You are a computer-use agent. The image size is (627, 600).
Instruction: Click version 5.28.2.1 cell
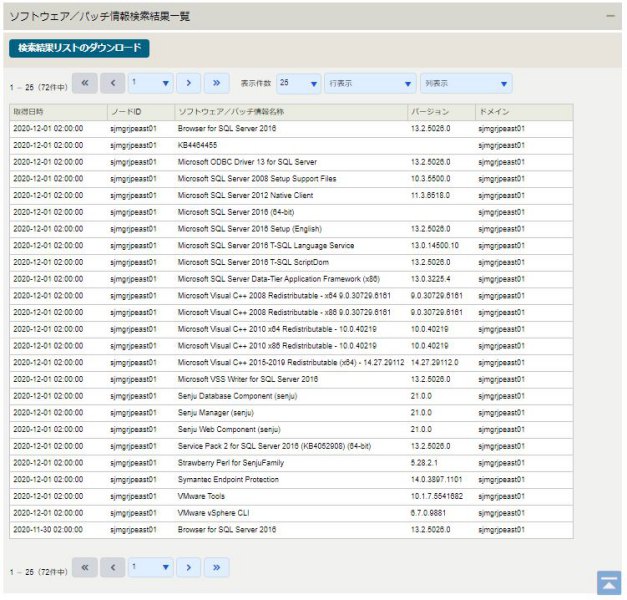[424, 463]
